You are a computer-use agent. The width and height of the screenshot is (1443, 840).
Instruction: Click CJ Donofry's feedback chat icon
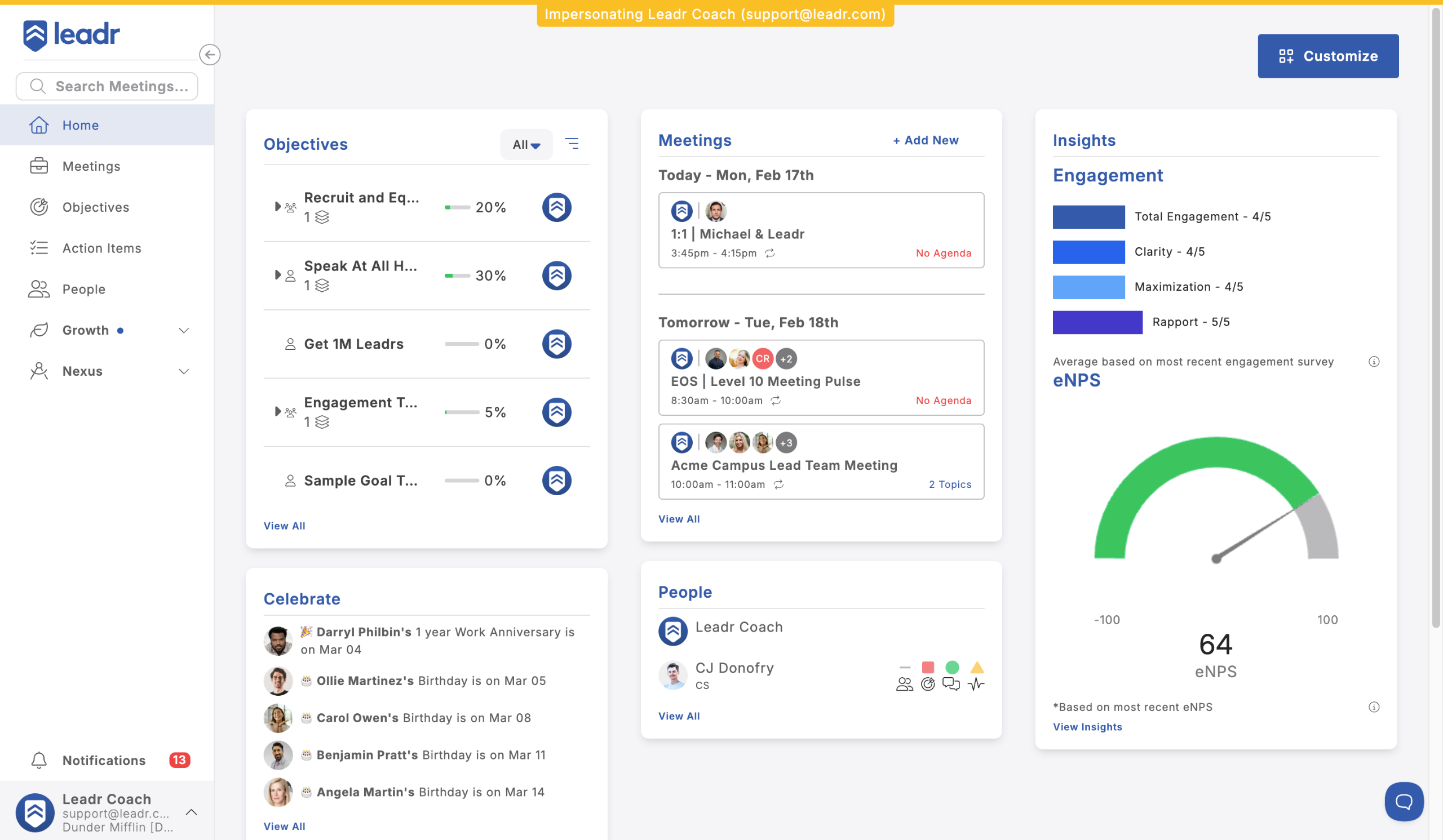(x=951, y=684)
